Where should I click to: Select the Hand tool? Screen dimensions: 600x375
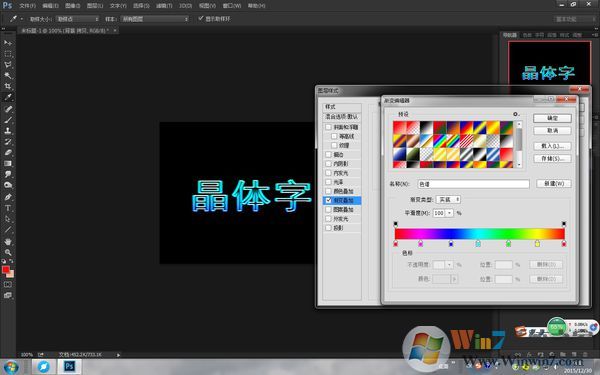click(x=8, y=241)
